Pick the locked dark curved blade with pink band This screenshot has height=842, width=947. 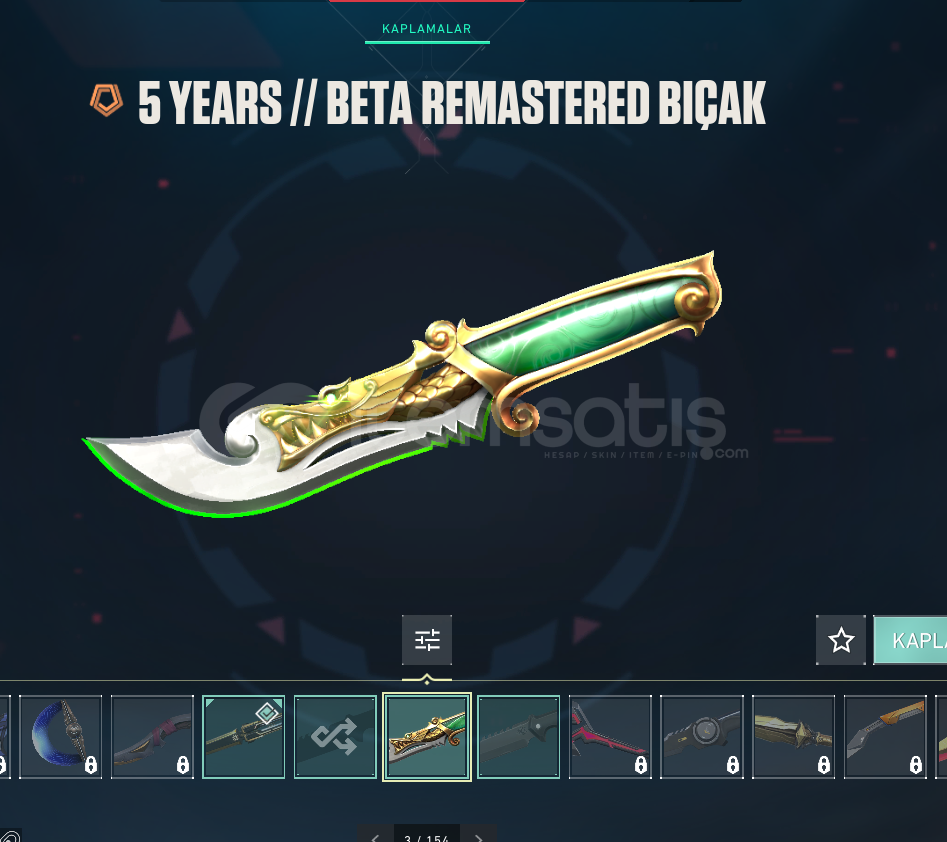point(152,736)
